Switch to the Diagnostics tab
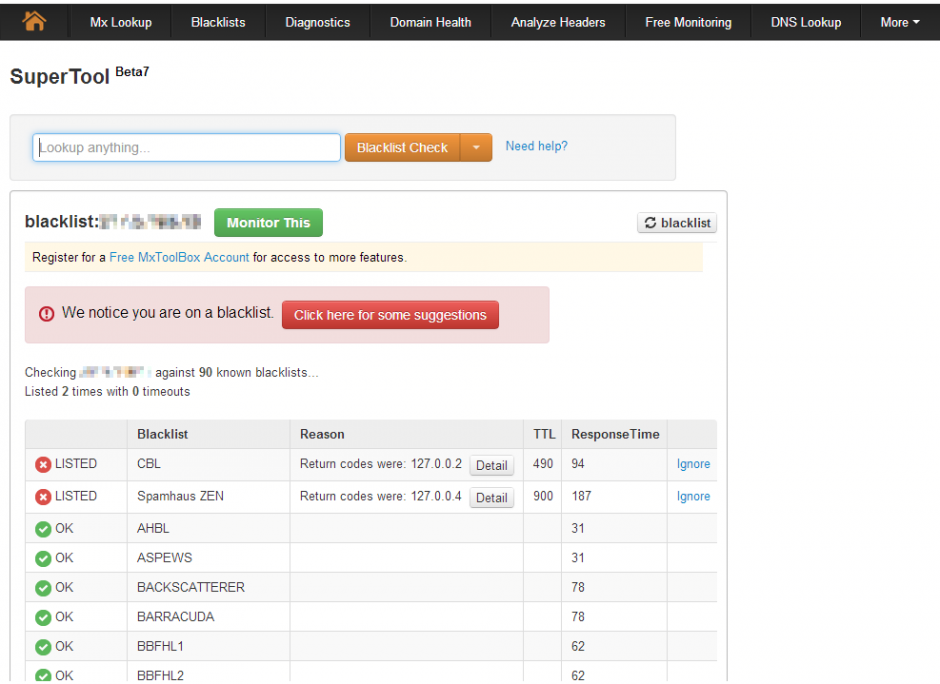Viewport: 940px width, 684px height. (317, 21)
